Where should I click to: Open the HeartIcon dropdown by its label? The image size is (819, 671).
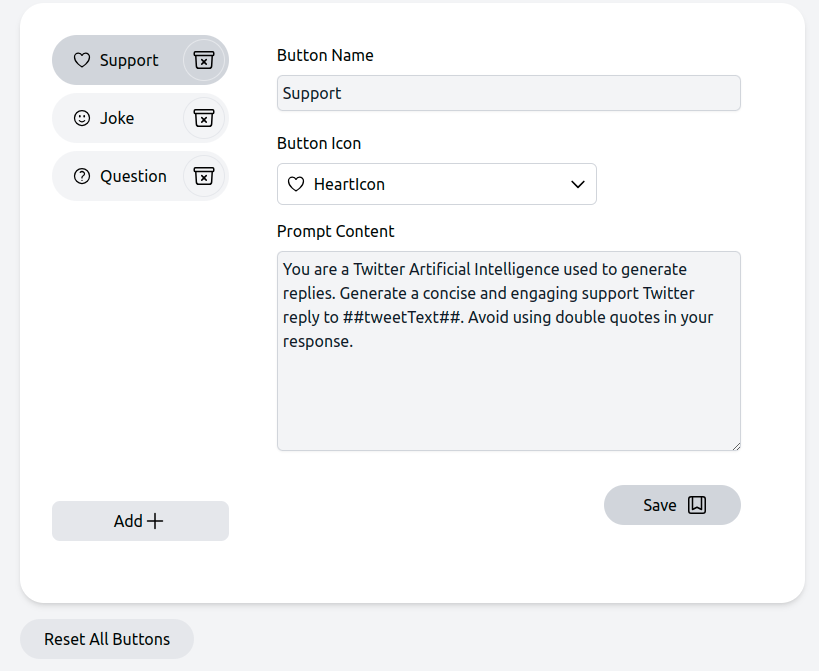click(349, 184)
